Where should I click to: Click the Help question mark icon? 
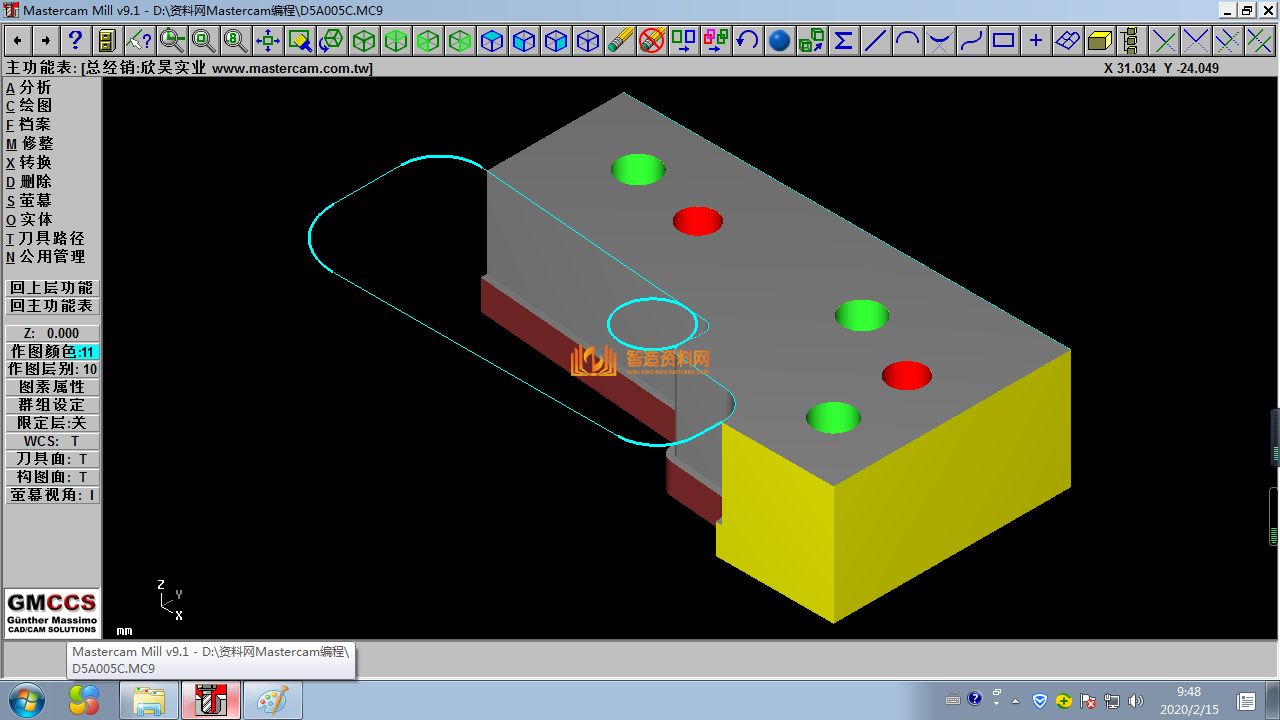[75, 41]
